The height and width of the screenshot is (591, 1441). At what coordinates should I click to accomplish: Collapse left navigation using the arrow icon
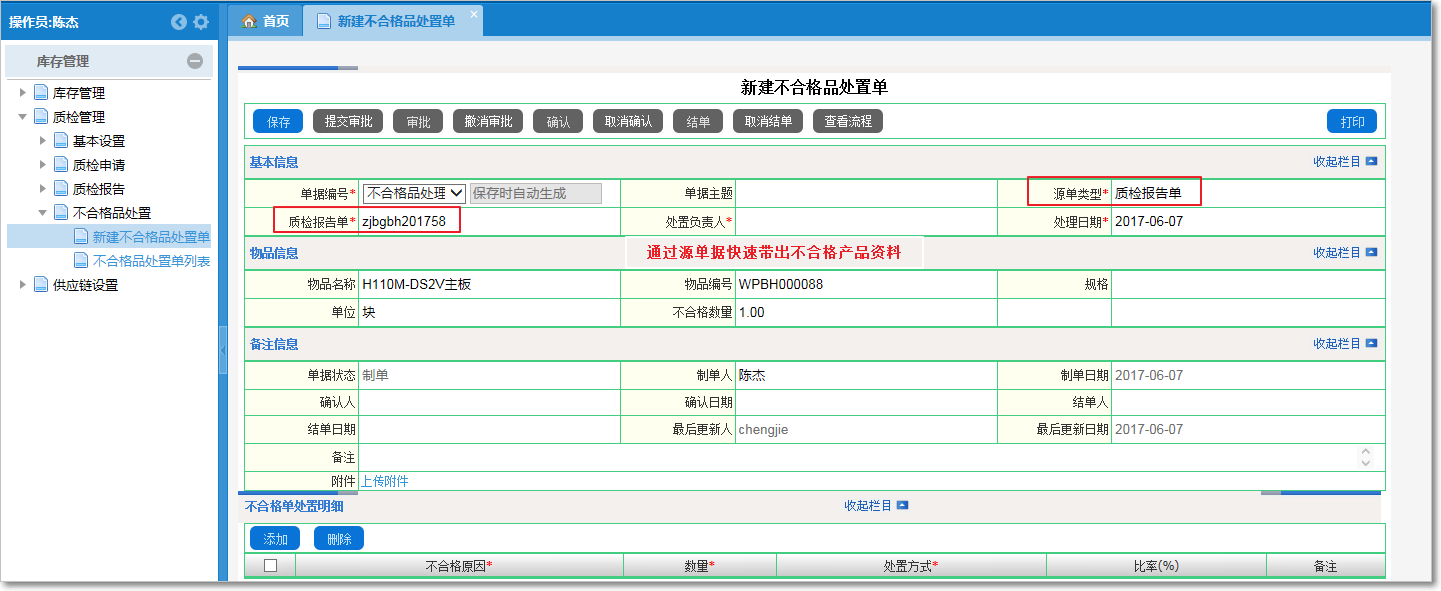pyautogui.click(x=179, y=20)
